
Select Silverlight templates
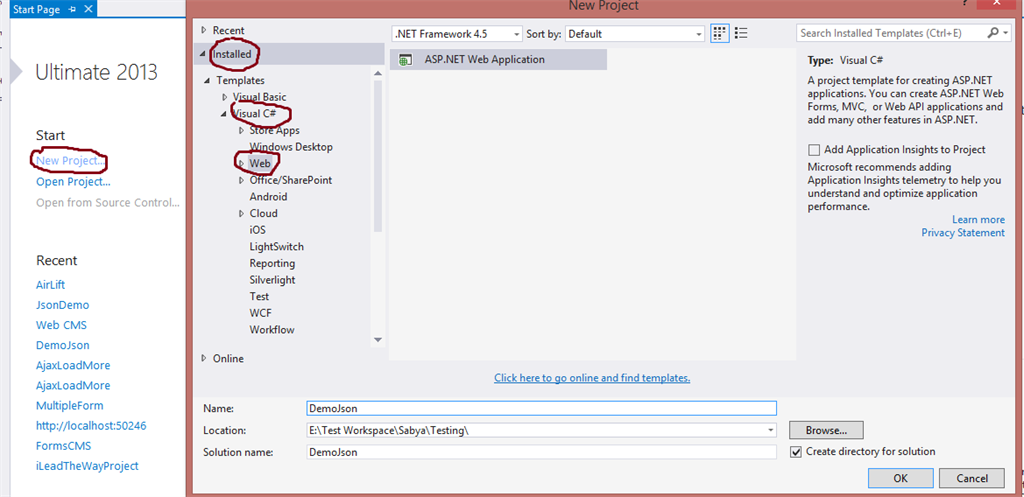(272, 280)
